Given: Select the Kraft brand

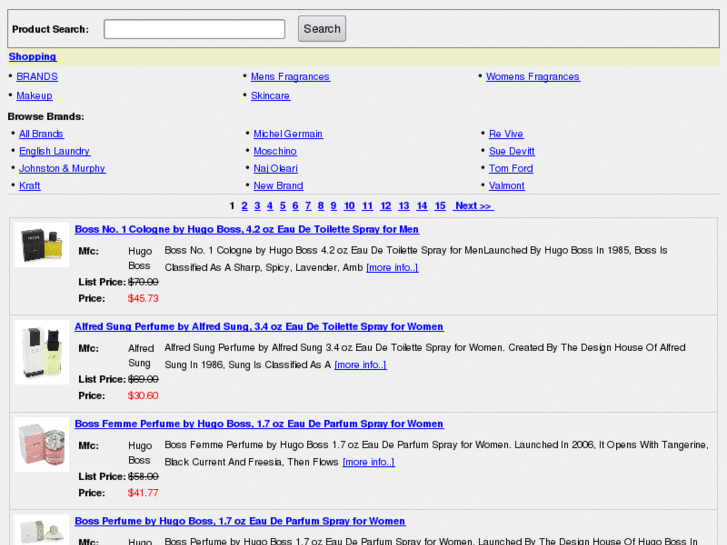Looking at the screenshot, I should (30, 186).
